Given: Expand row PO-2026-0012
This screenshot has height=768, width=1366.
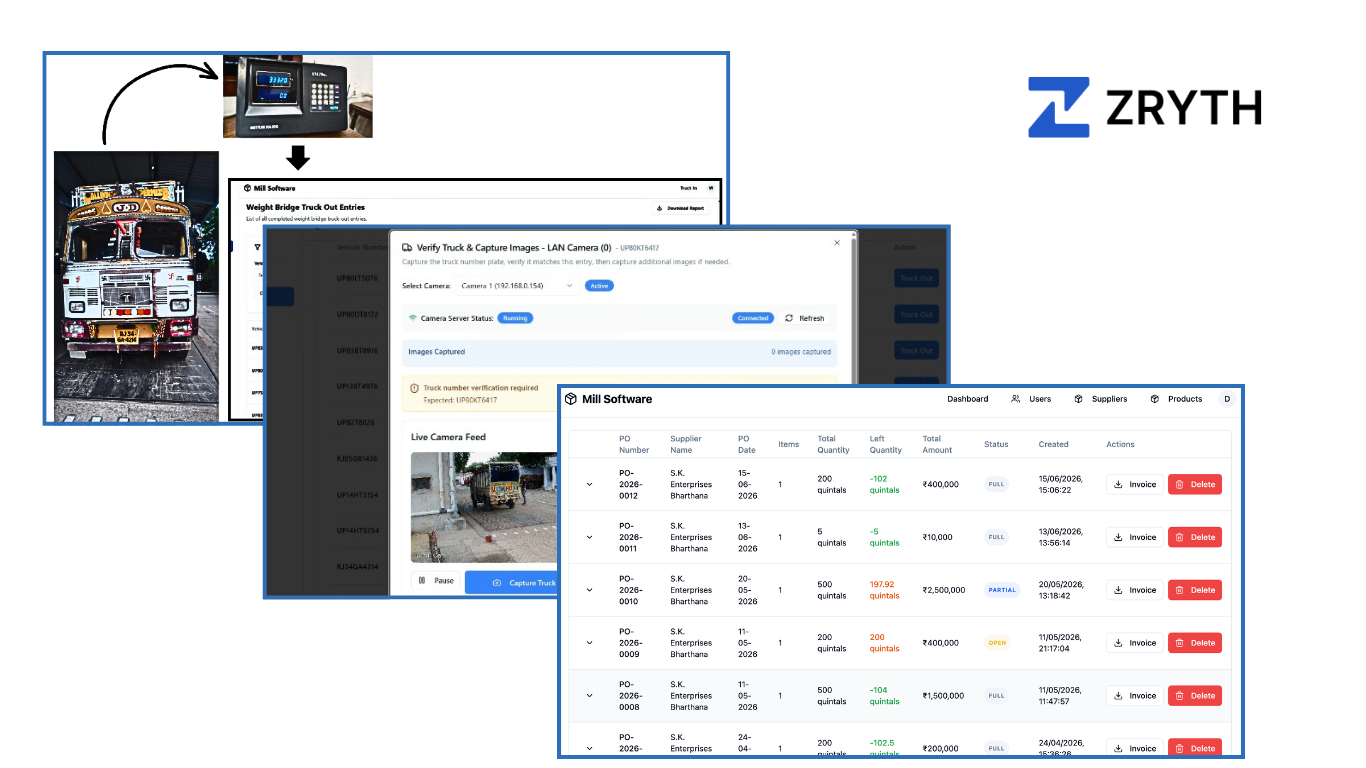Looking at the screenshot, I should pos(589,484).
